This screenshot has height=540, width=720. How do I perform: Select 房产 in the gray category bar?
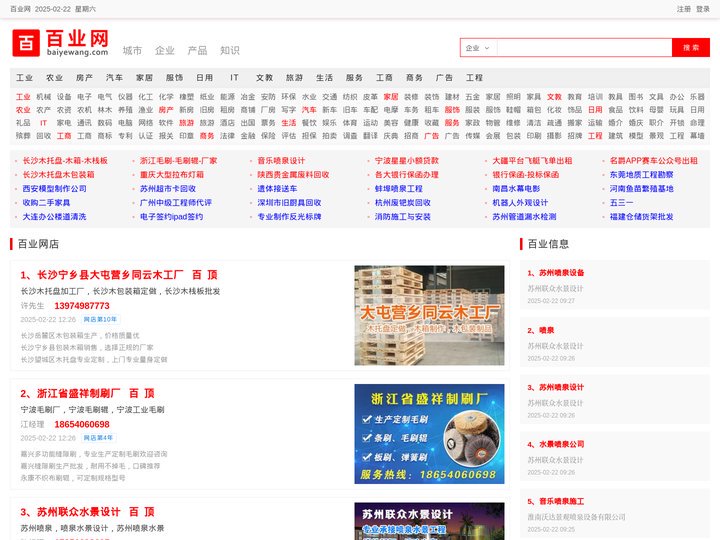pyautogui.click(x=84, y=78)
